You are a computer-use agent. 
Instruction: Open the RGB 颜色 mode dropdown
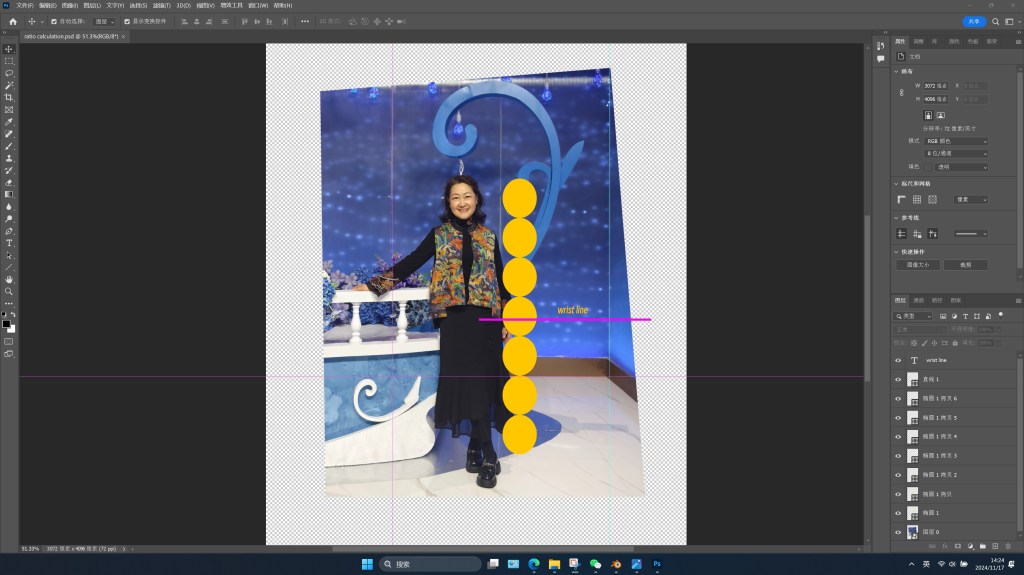click(955, 141)
